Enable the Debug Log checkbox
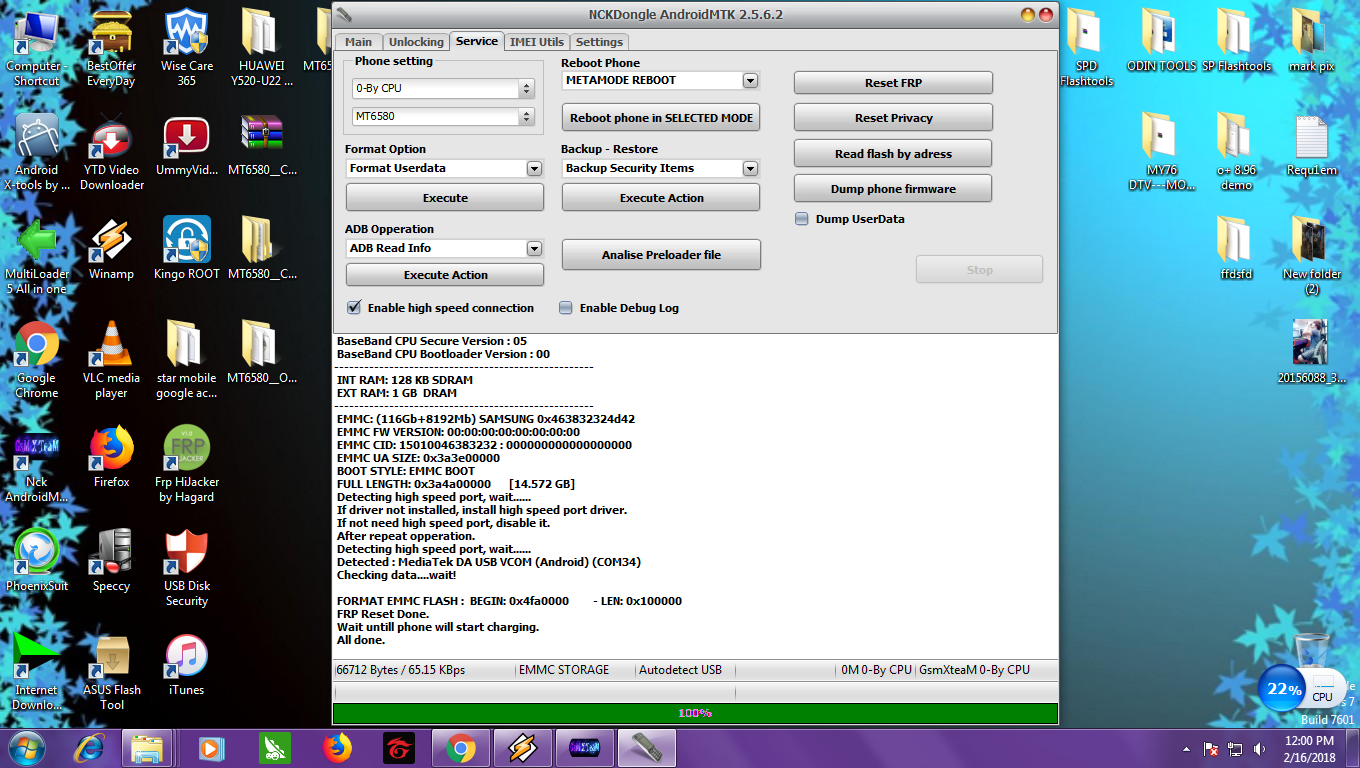The height and width of the screenshot is (768, 1360). [x=566, y=308]
